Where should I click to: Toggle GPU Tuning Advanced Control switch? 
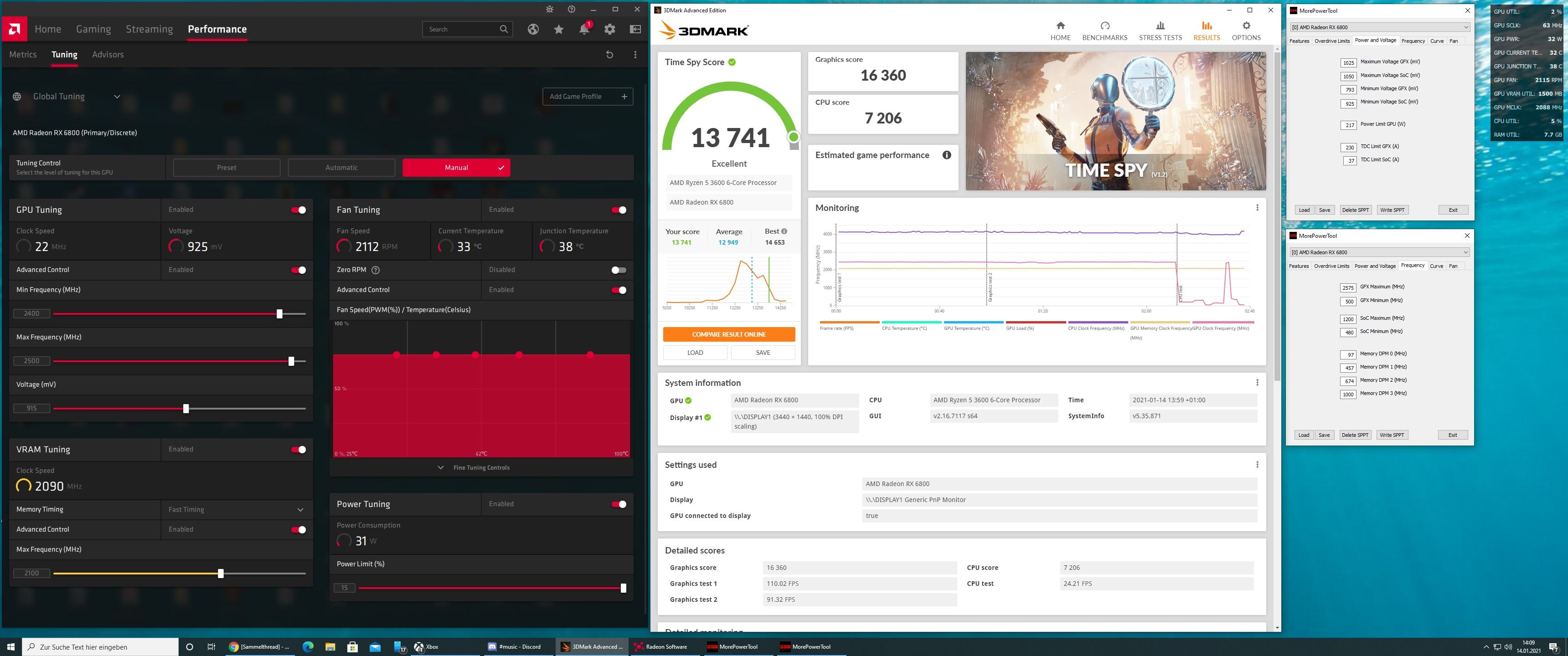pos(298,270)
